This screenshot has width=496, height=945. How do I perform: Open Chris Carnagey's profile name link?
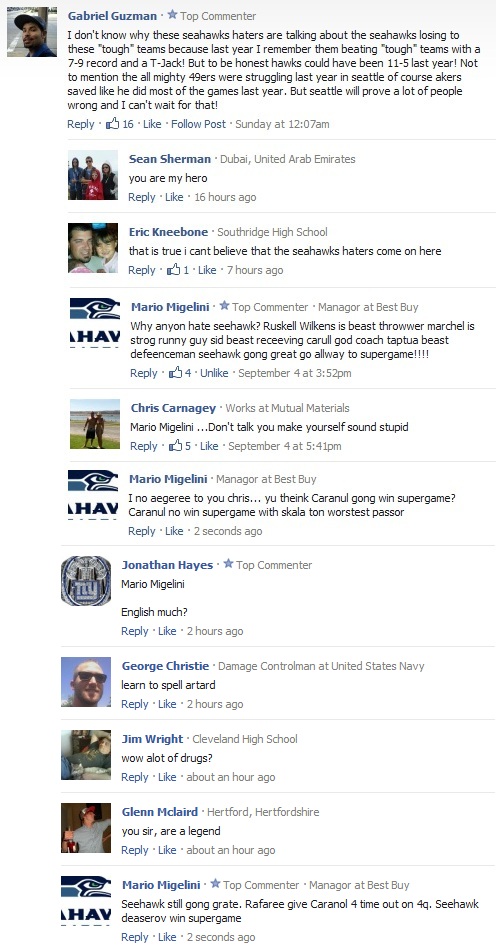tap(173, 408)
